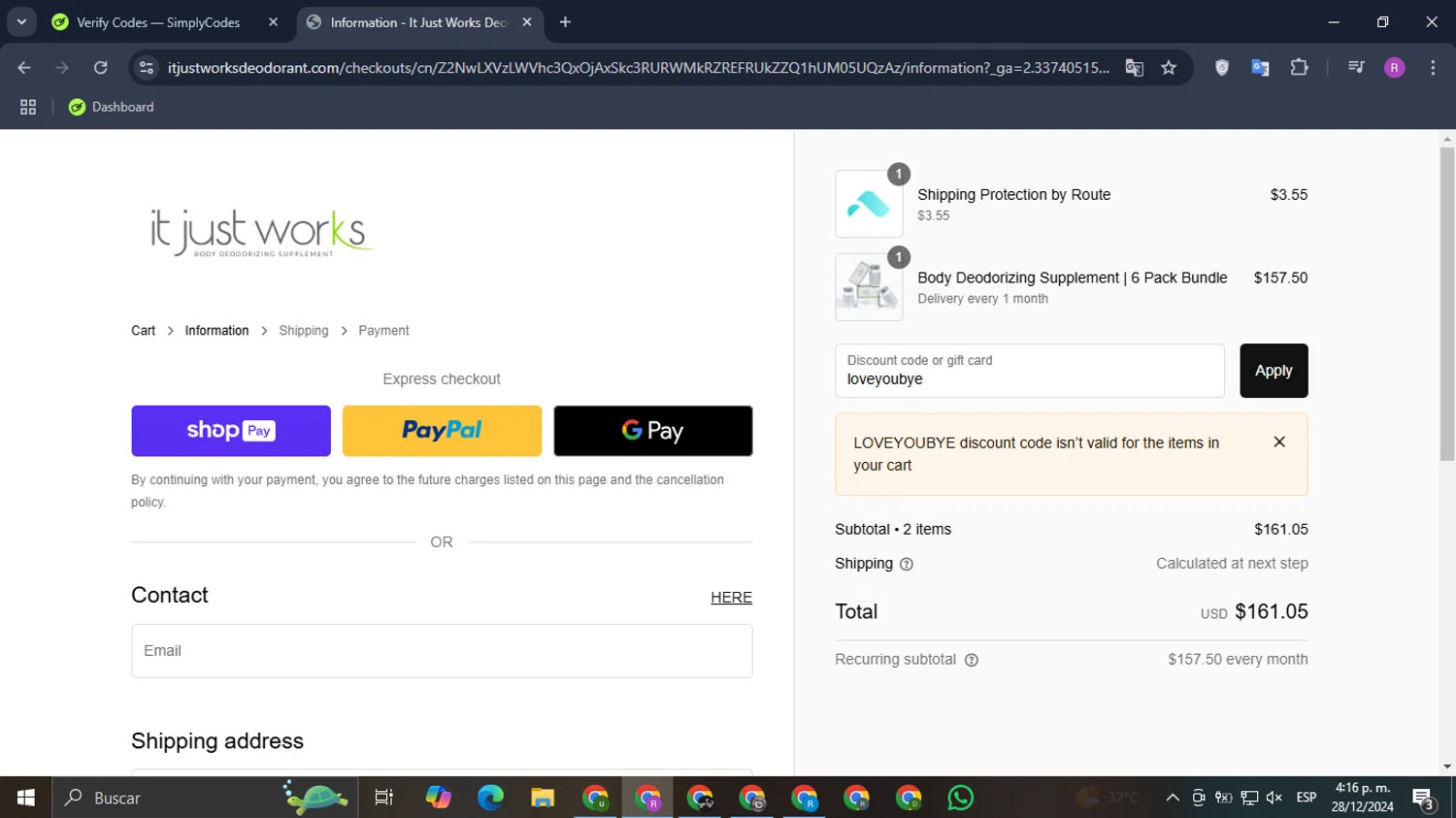Open the apps grid in bookmarks bar
The width and height of the screenshot is (1456, 818).
point(28,108)
